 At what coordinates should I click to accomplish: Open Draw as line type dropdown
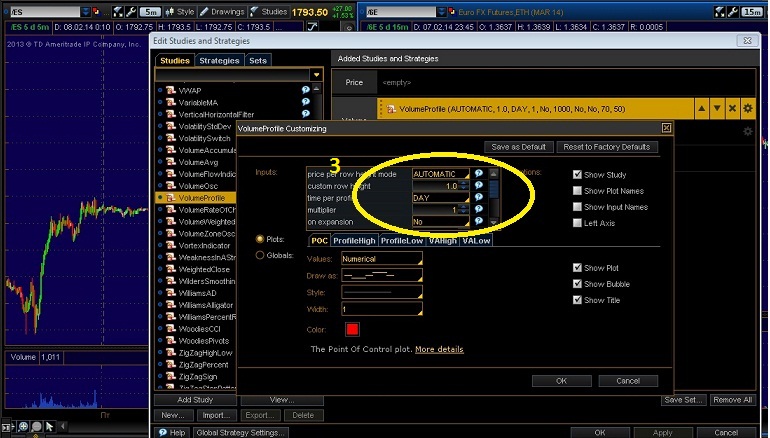[x=382, y=275]
